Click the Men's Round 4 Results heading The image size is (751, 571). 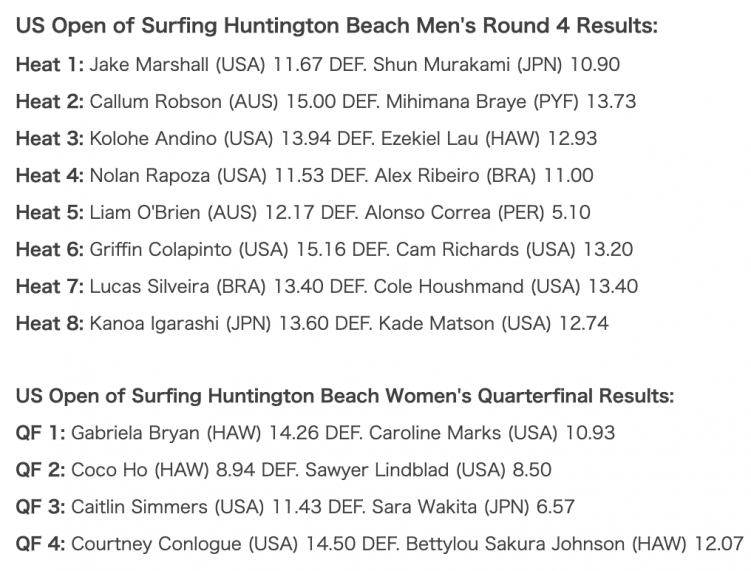click(x=337, y=26)
